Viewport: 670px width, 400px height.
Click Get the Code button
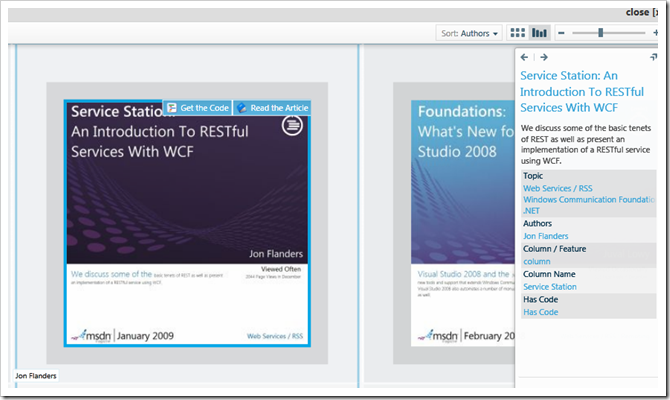(x=197, y=108)
